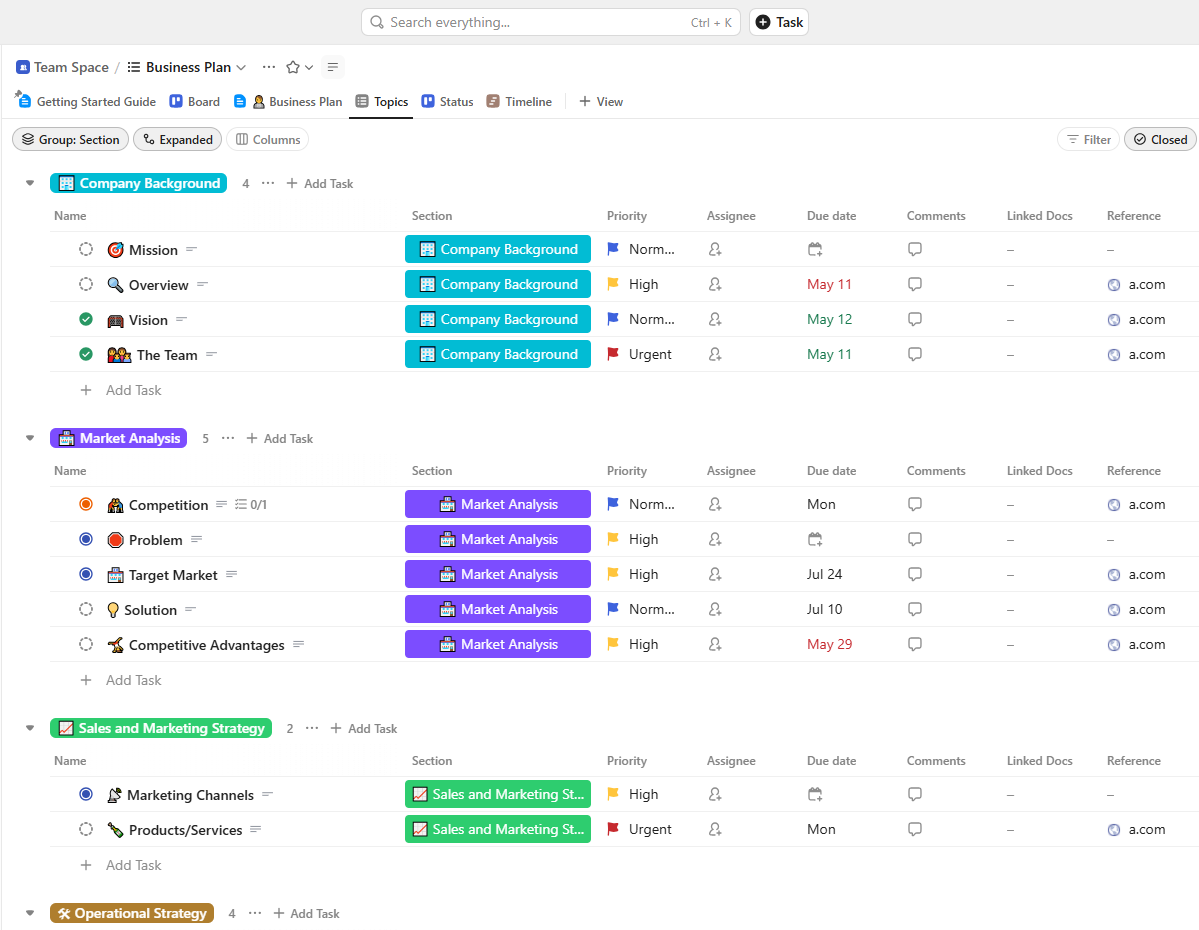Screen dimensions: 1199x930
Task: Toggle the Closed tasks filter
Action: [x=1160, y=140]
